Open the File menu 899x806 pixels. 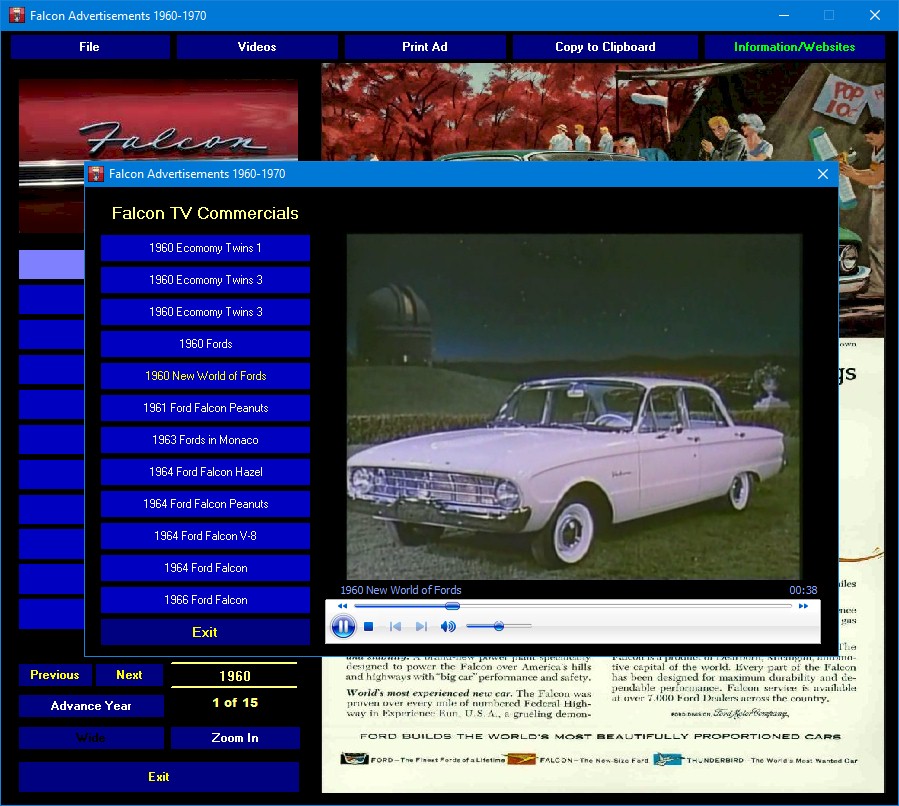click(89, 47)
